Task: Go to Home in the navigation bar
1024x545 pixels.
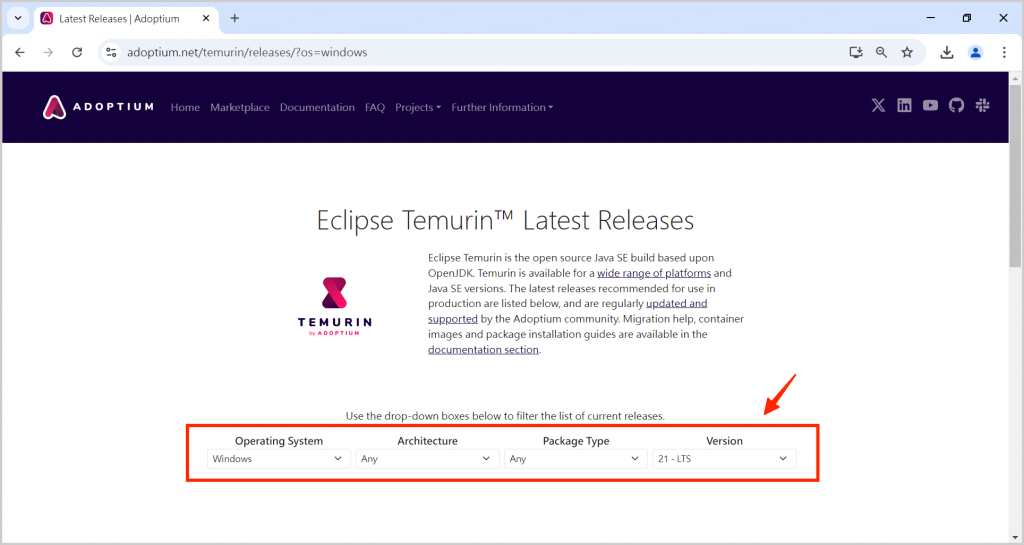Action: [x=185, y=107]
